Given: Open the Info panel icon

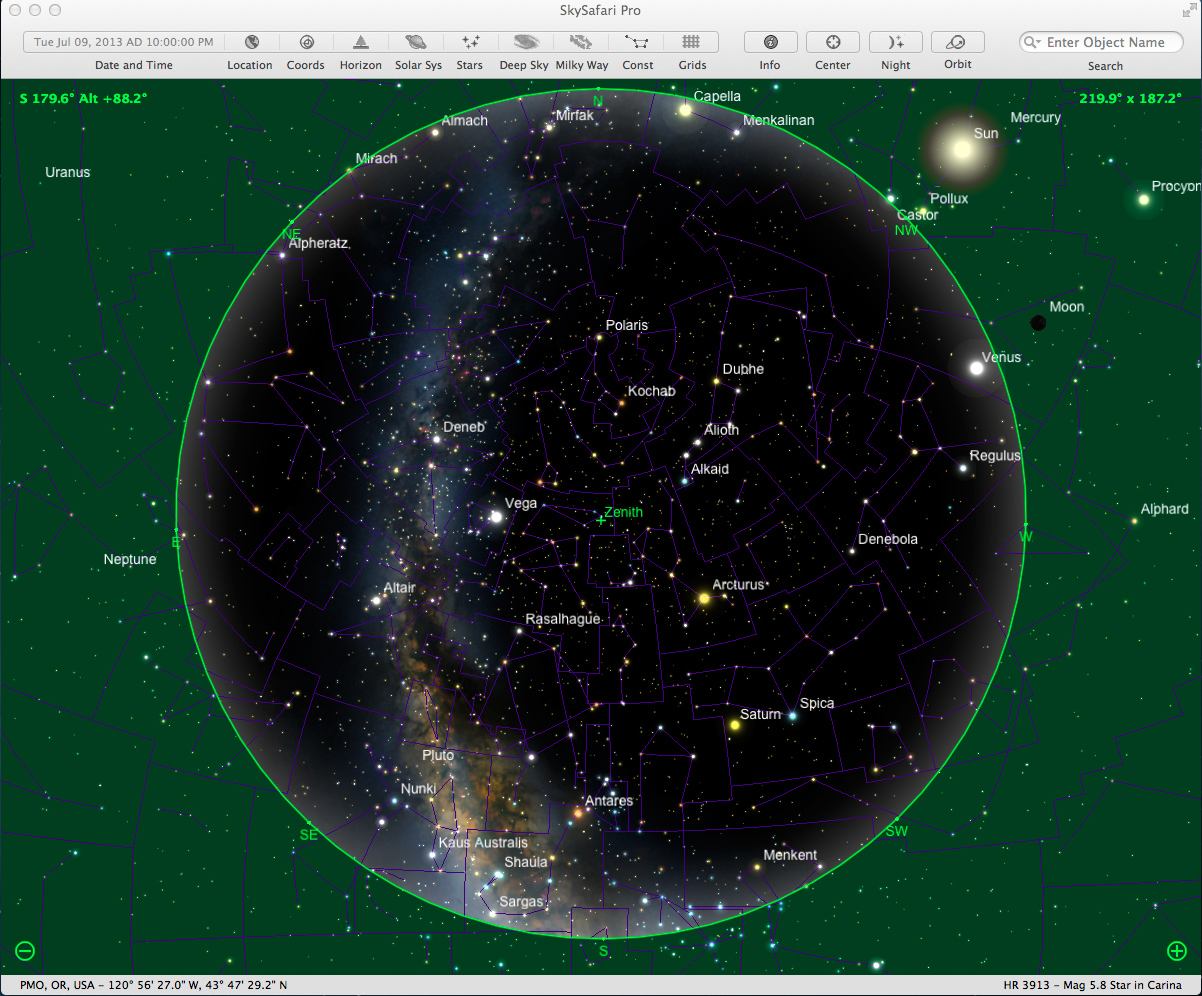Looking at the screenshot, I should 770,42.
